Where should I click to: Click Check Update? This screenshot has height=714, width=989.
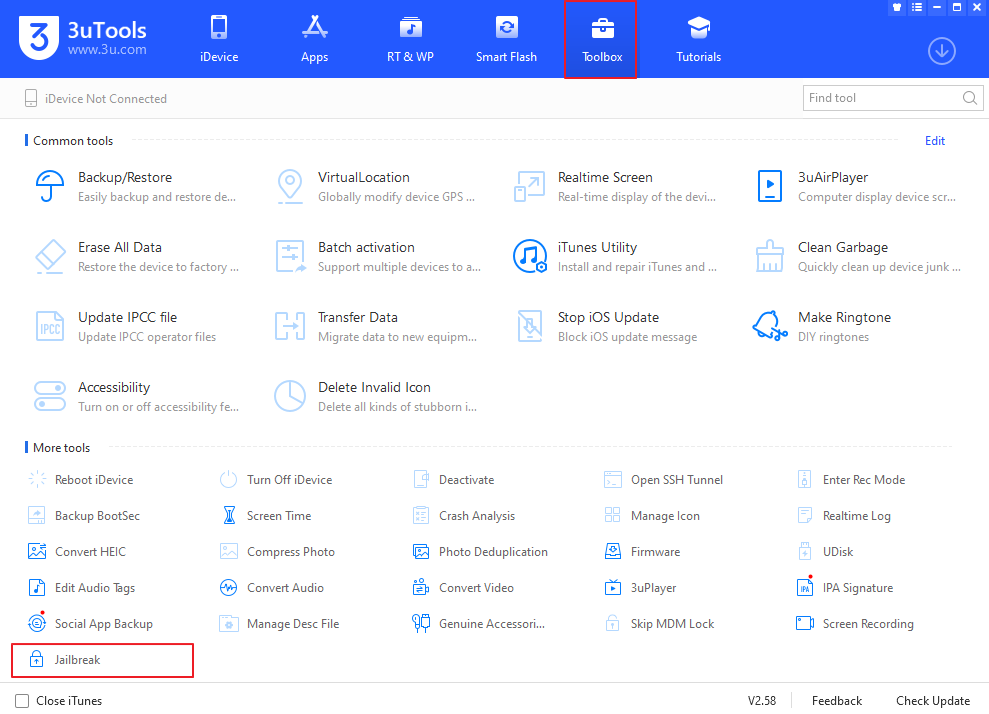click(933, 701)
